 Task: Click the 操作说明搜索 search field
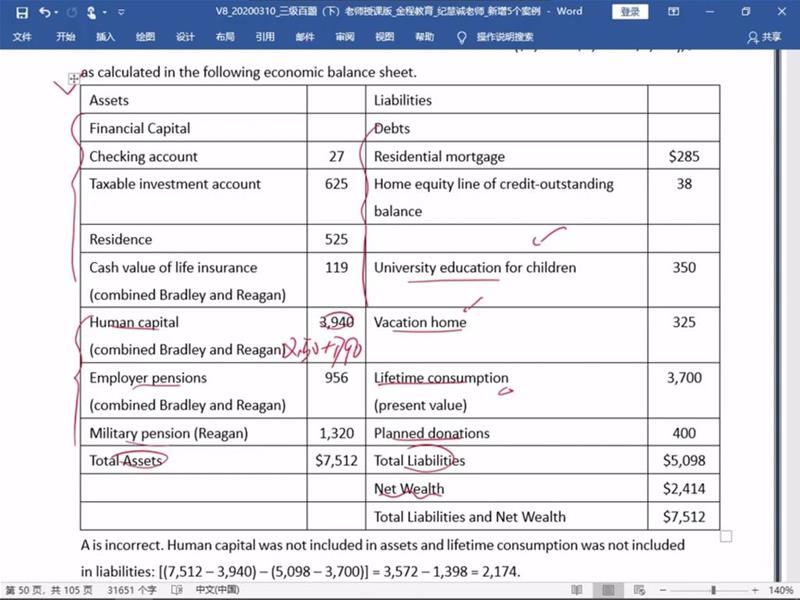click(x=505, y=37)
